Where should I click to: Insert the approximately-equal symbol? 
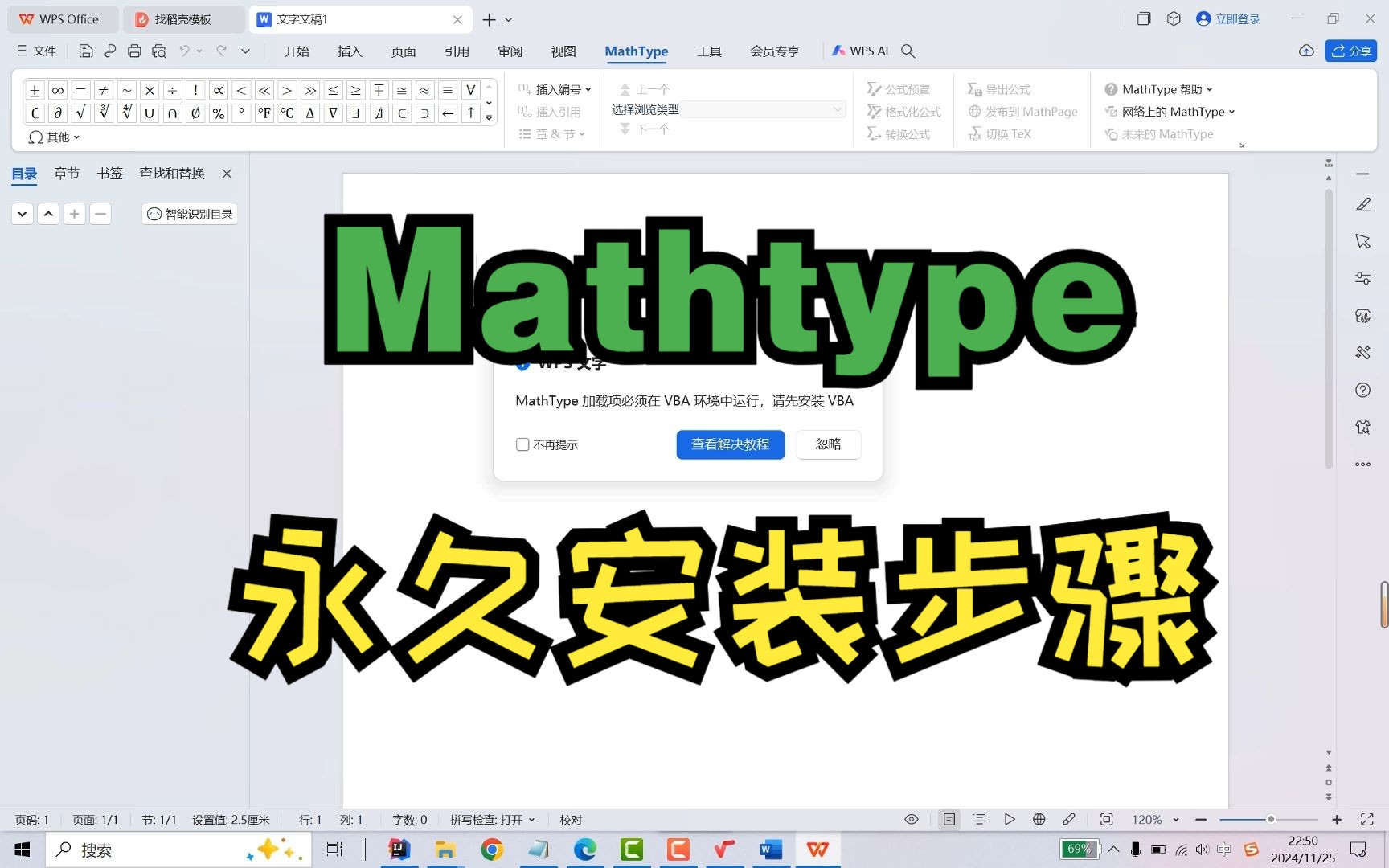(425, 90)
